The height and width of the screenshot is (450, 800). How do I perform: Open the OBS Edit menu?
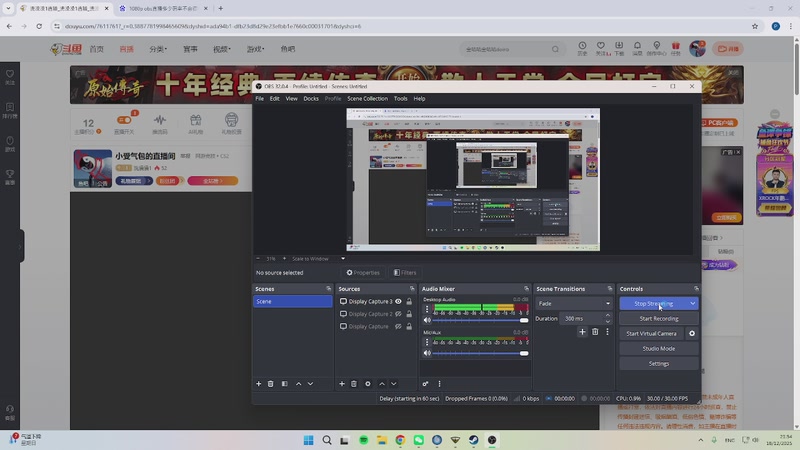click(274, 98)
